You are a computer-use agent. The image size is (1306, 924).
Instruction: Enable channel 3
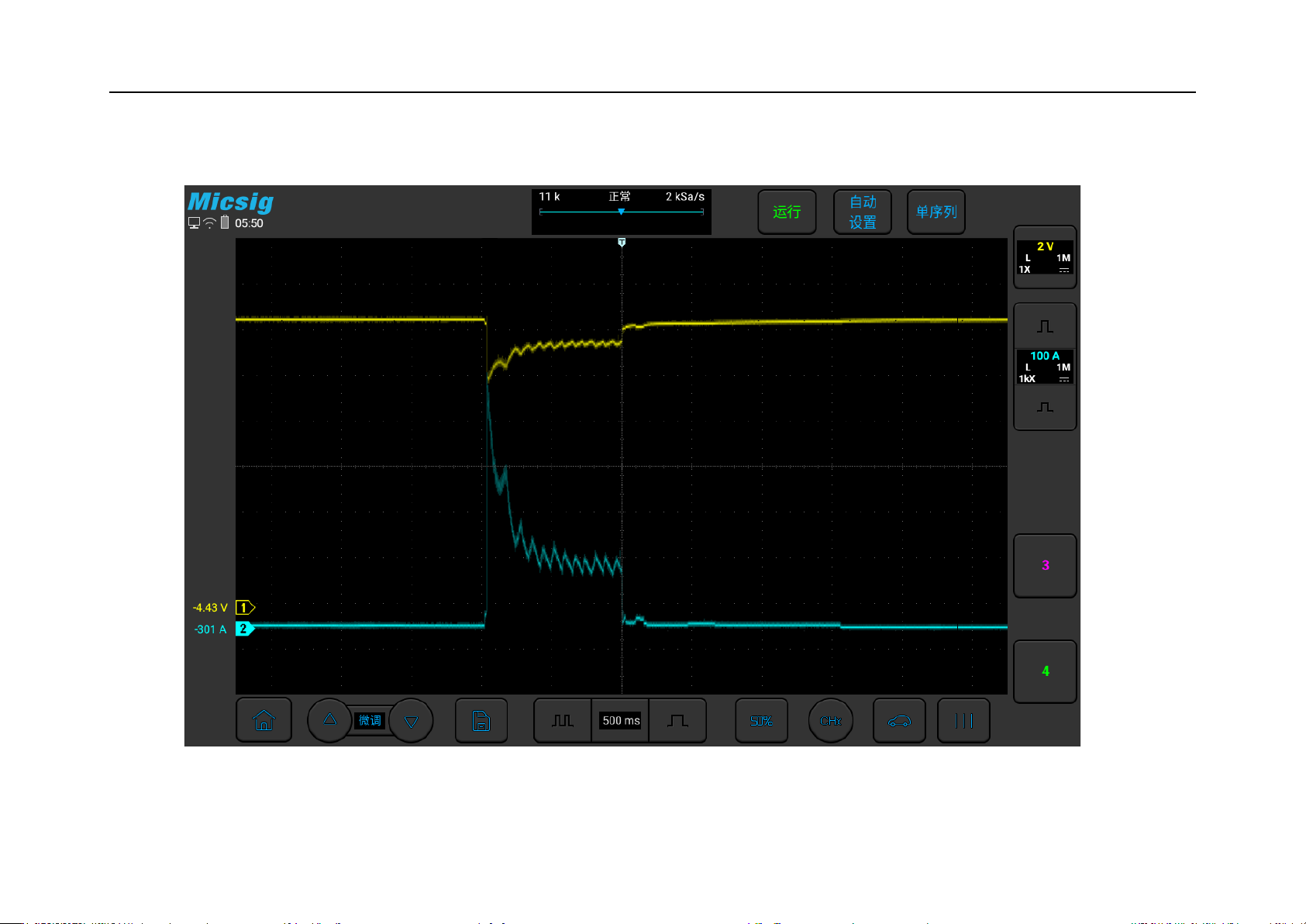(1045, 565)
